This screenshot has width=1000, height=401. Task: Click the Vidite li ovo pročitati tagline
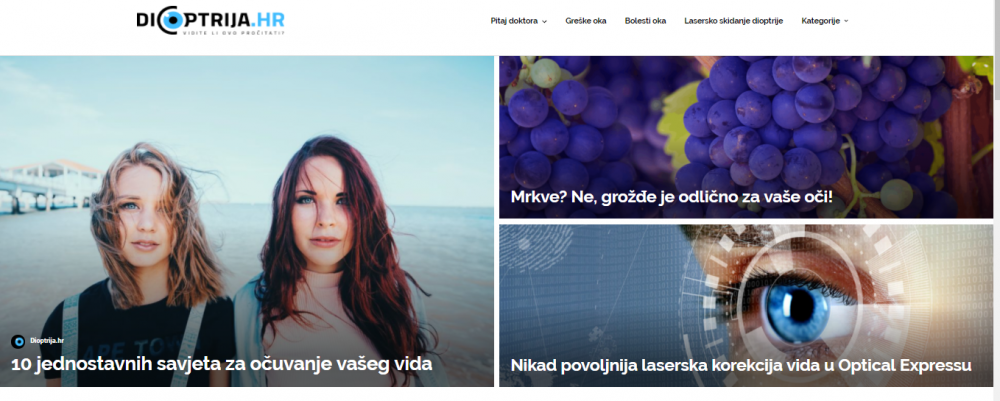pos(233,32)
